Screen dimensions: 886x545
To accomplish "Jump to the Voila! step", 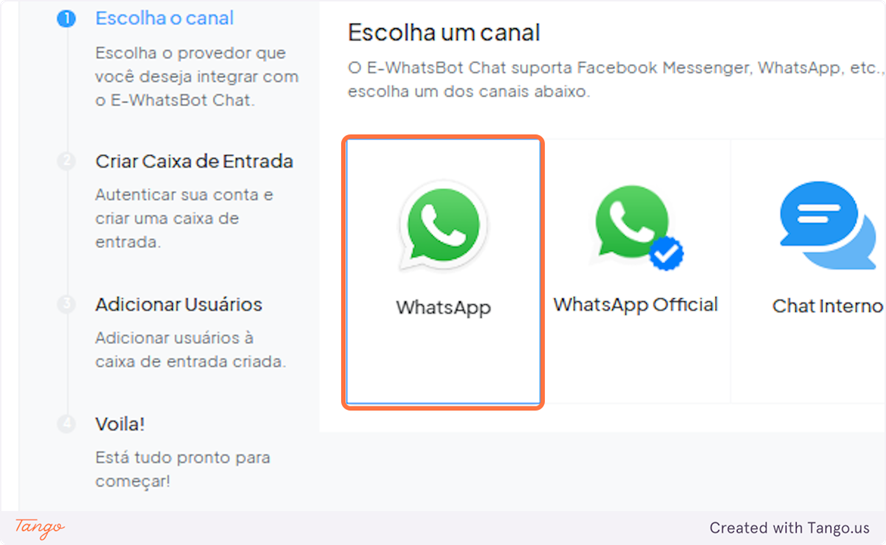I will pos(120,424).
